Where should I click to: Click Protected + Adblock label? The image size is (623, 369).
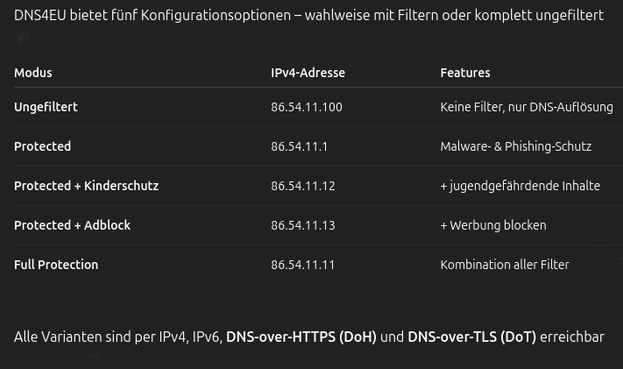click(x=72, y=225)
